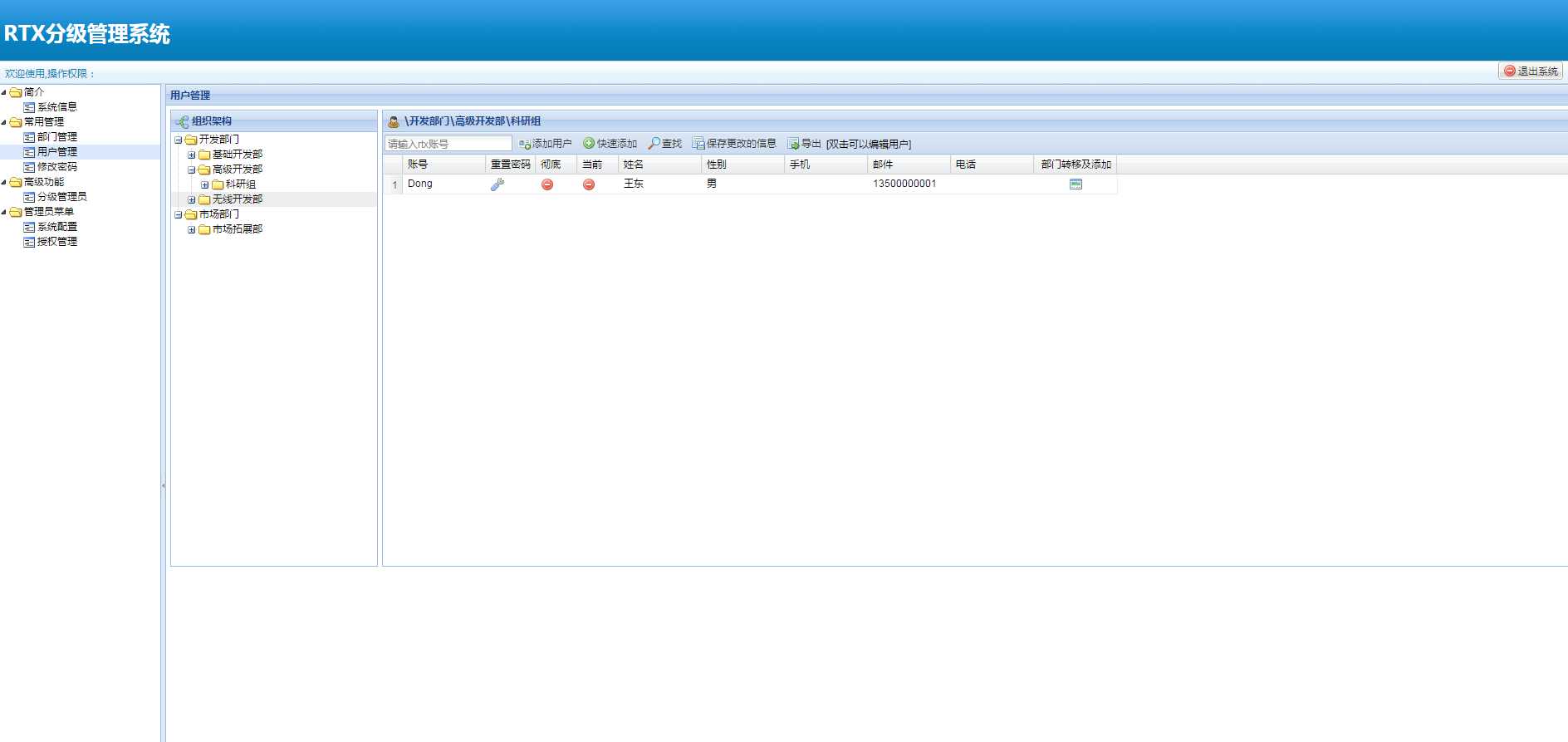Click the cell 13500000001
This screenshot has width=1568, height=742.
tap(904, 184)
